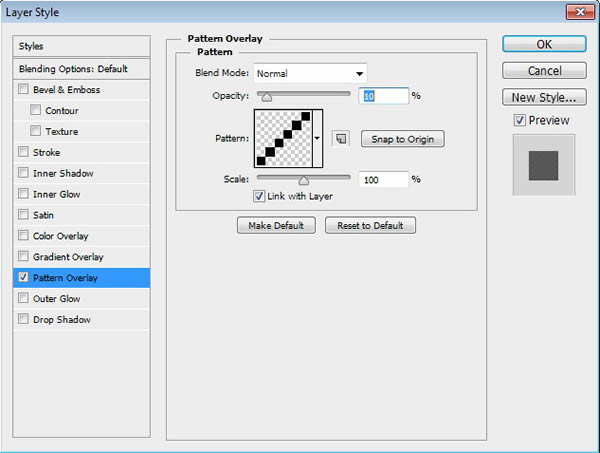The width and height of the screenshot is (600, 453).
Task: Enable the Outer Glow checkbox
Action: pos(23,298)
